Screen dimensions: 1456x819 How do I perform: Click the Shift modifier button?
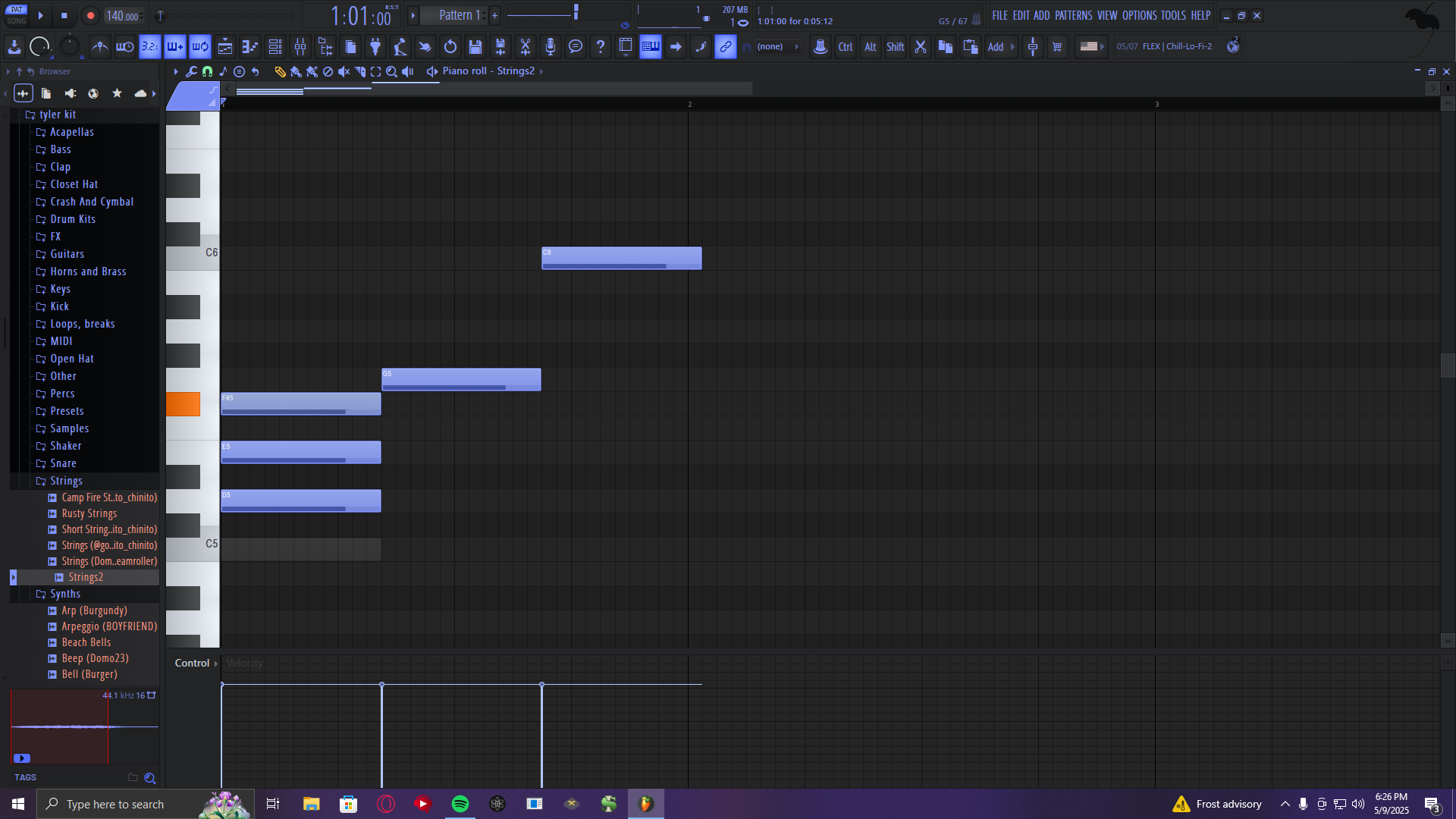coord(895,47)
